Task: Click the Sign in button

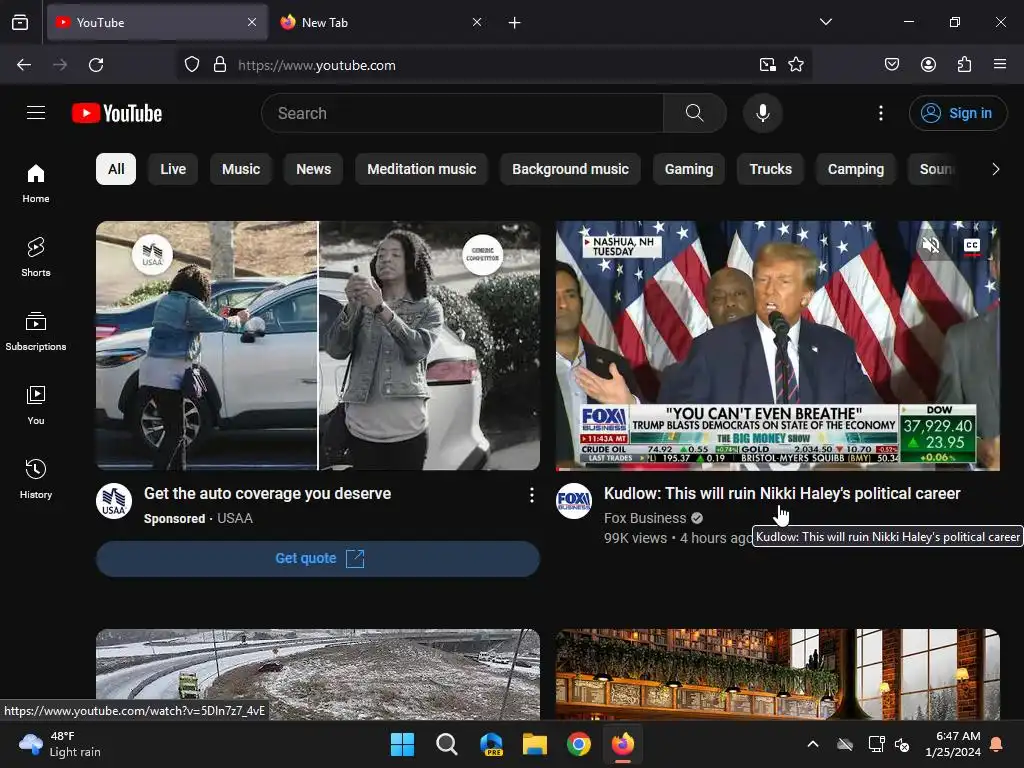Action: pos(958,113)
